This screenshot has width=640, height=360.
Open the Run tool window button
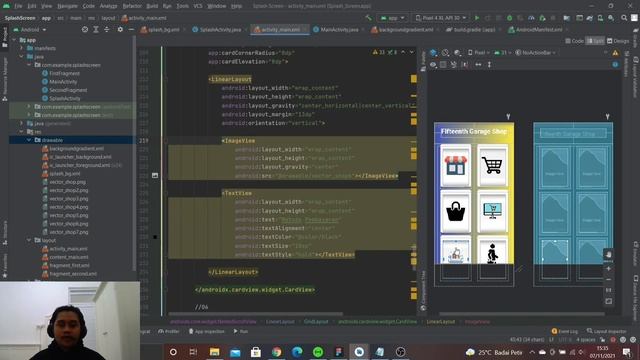pos(241,331)
